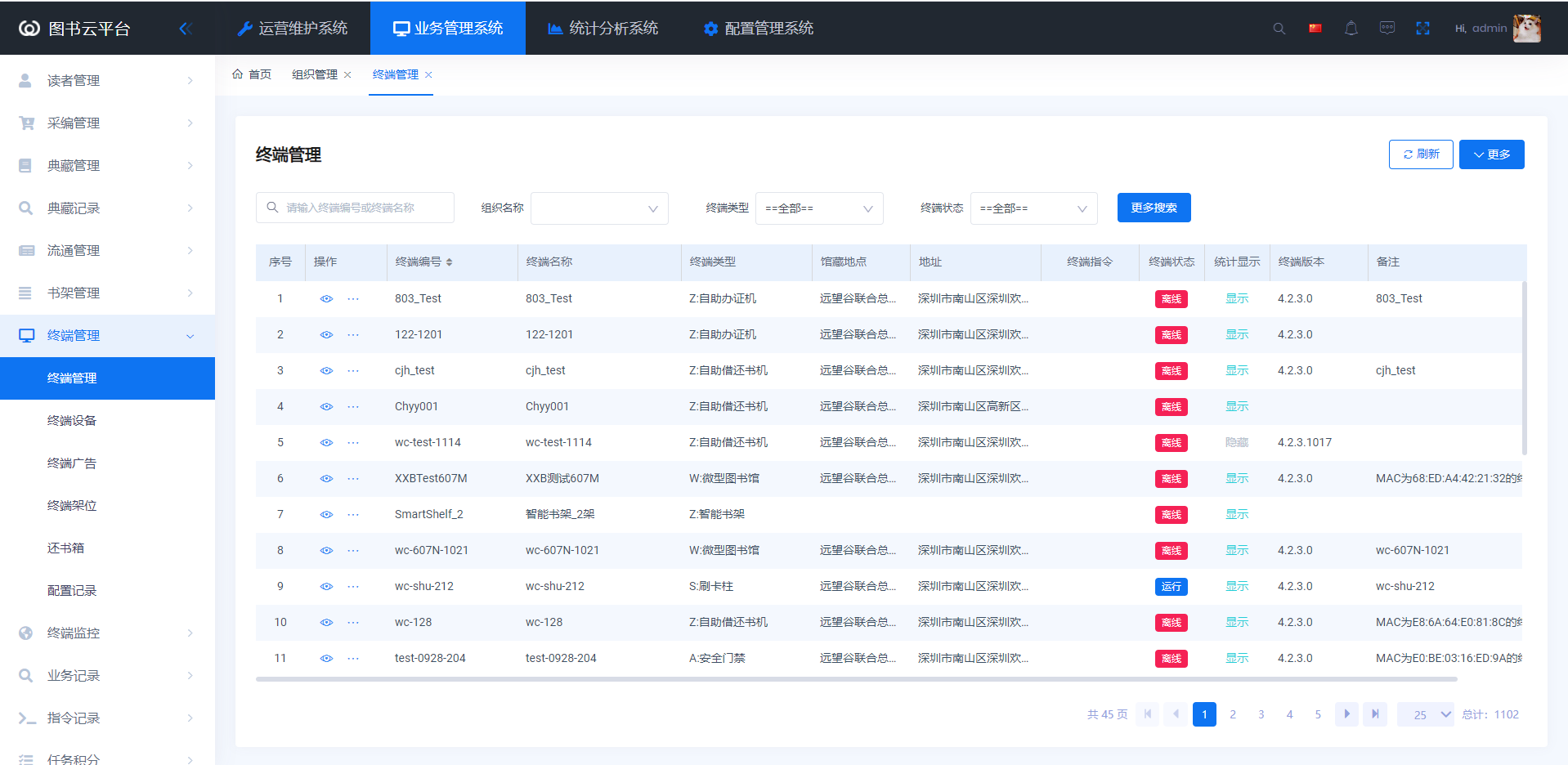
Task: View details eye icon for 803_Test
Action: coord(326,299)
